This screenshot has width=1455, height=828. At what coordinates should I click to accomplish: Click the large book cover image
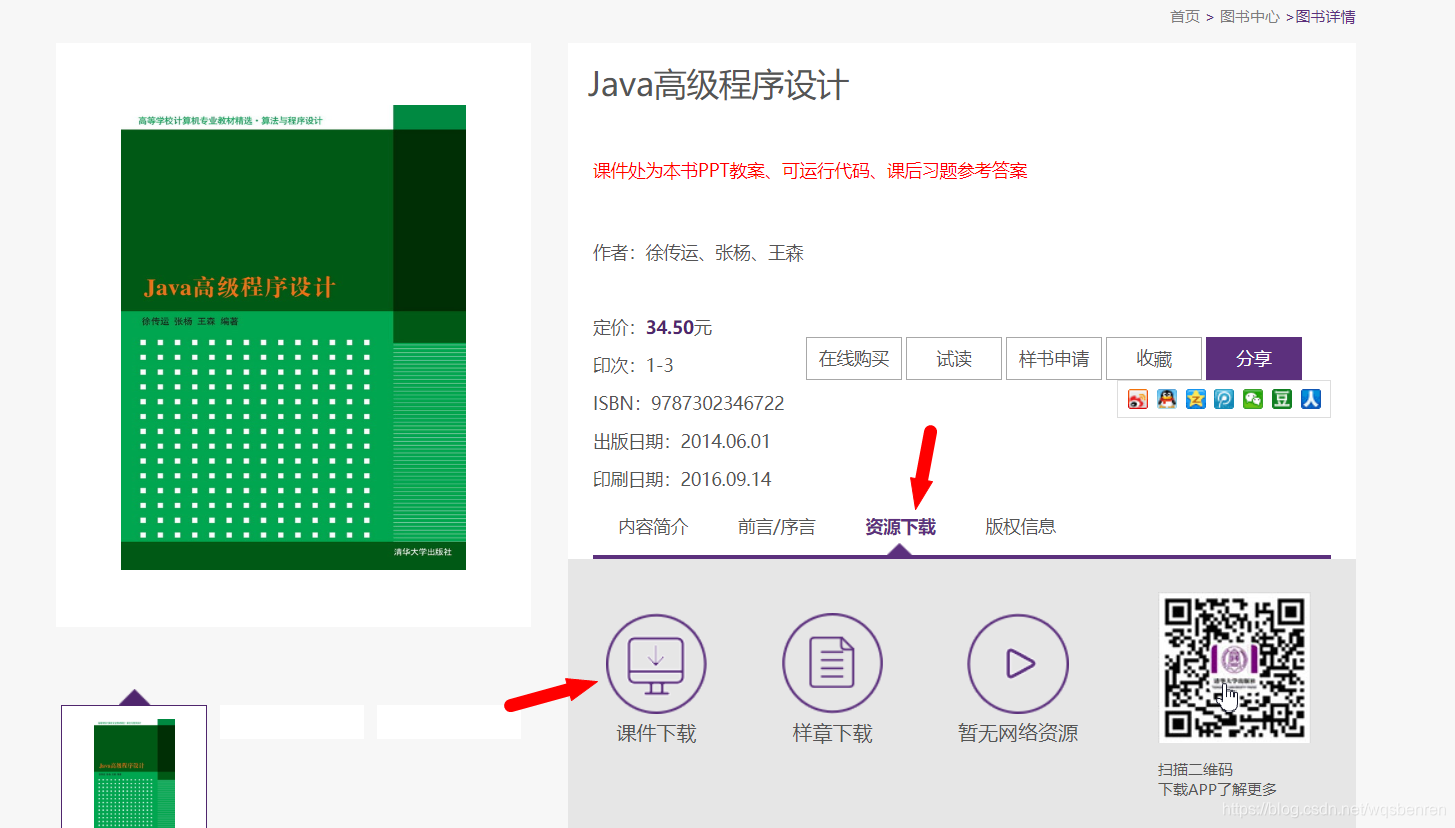point(293,337)
